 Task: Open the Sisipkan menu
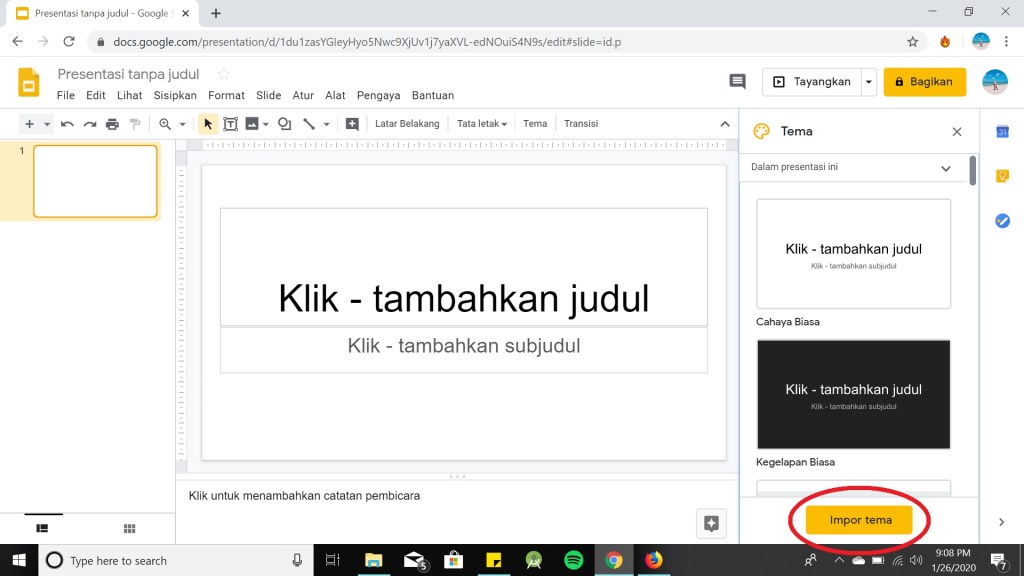pos(175,96)
